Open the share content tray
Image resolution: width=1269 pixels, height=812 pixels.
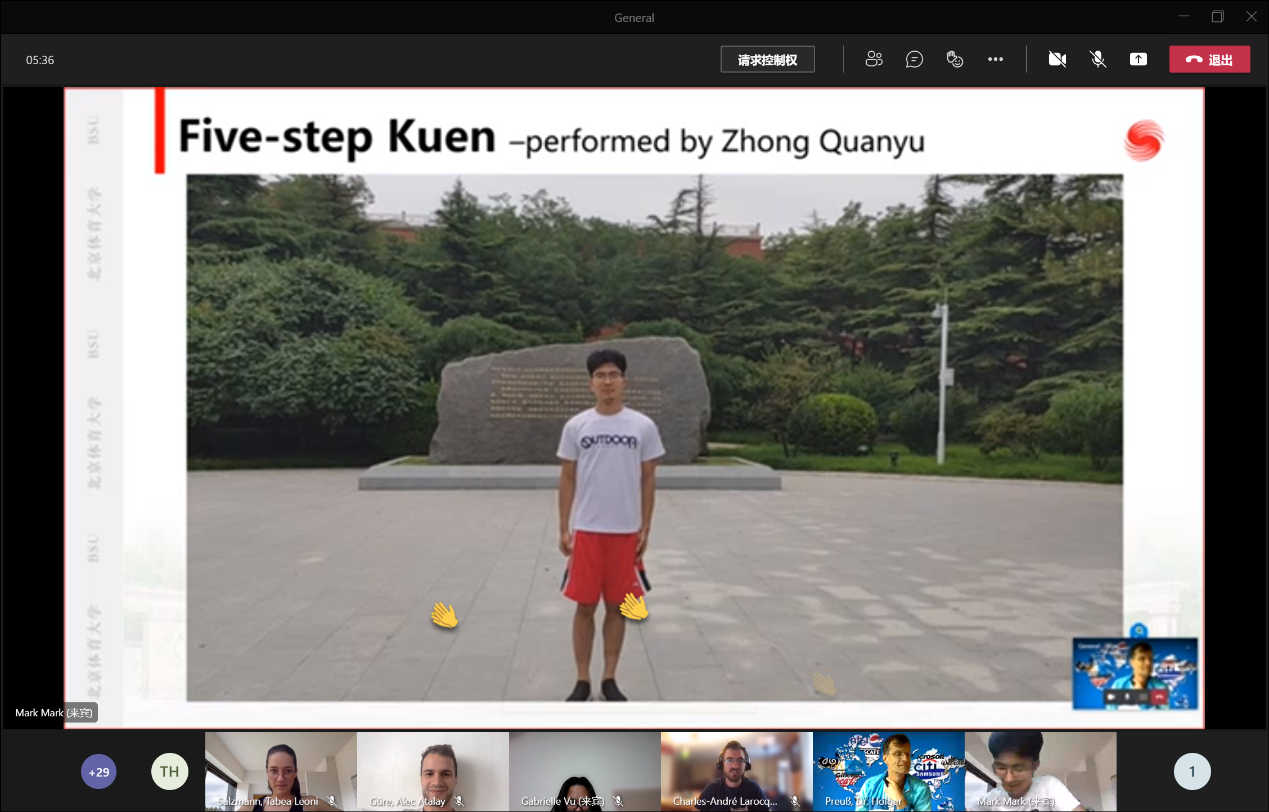pyautogui.click(x=1138, y=59)
